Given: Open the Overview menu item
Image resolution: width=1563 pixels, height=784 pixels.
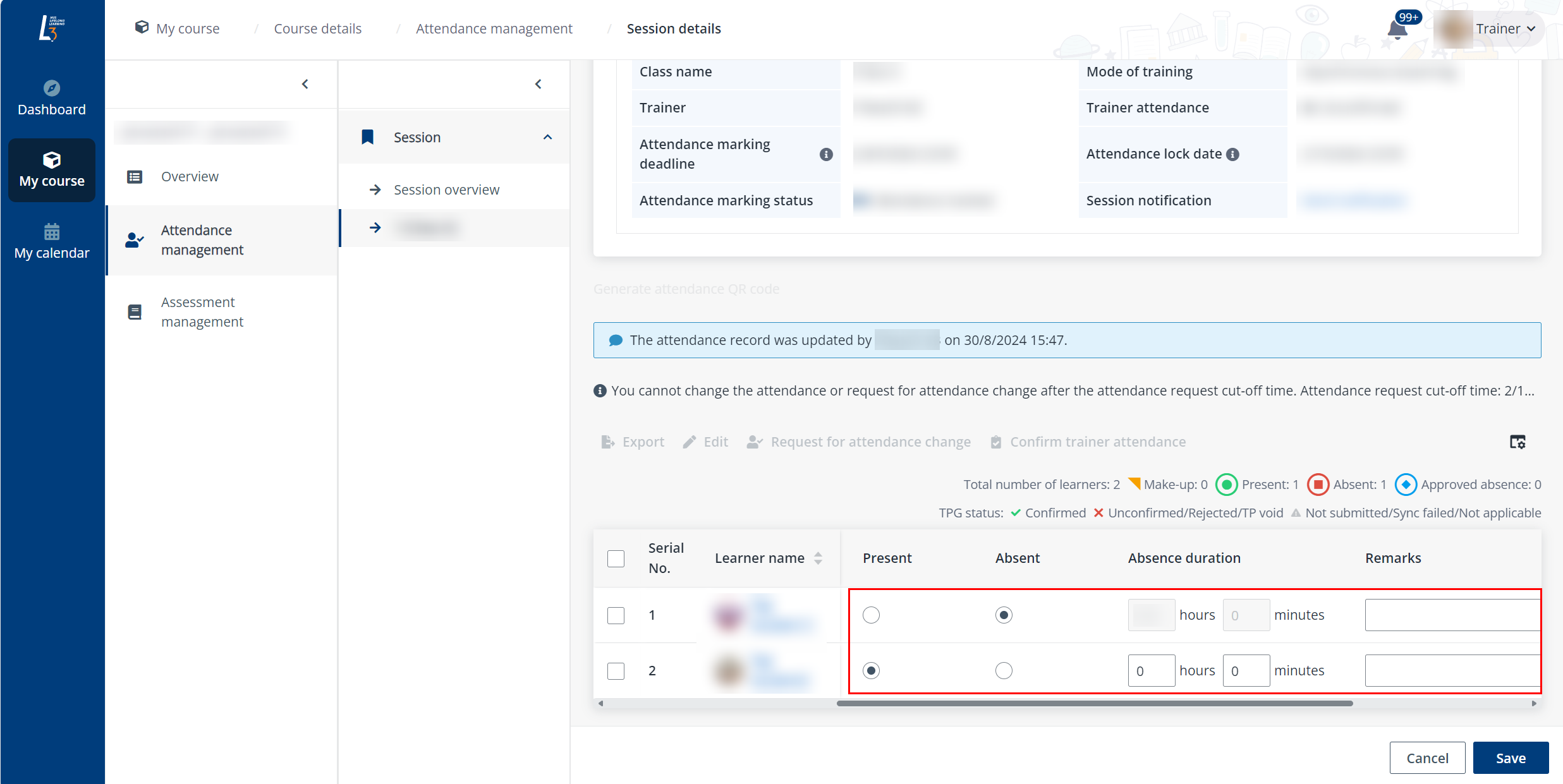Looking at the screenshot, I should tap(221, 177).
